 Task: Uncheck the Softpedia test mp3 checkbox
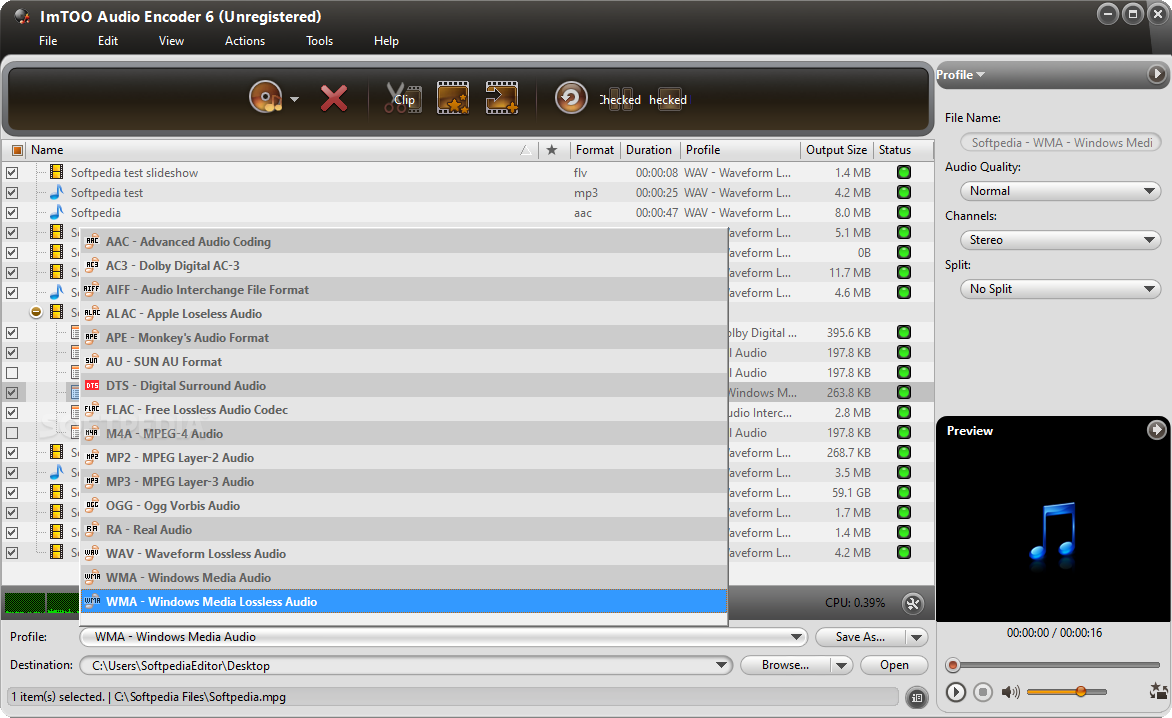pos(12,193)
